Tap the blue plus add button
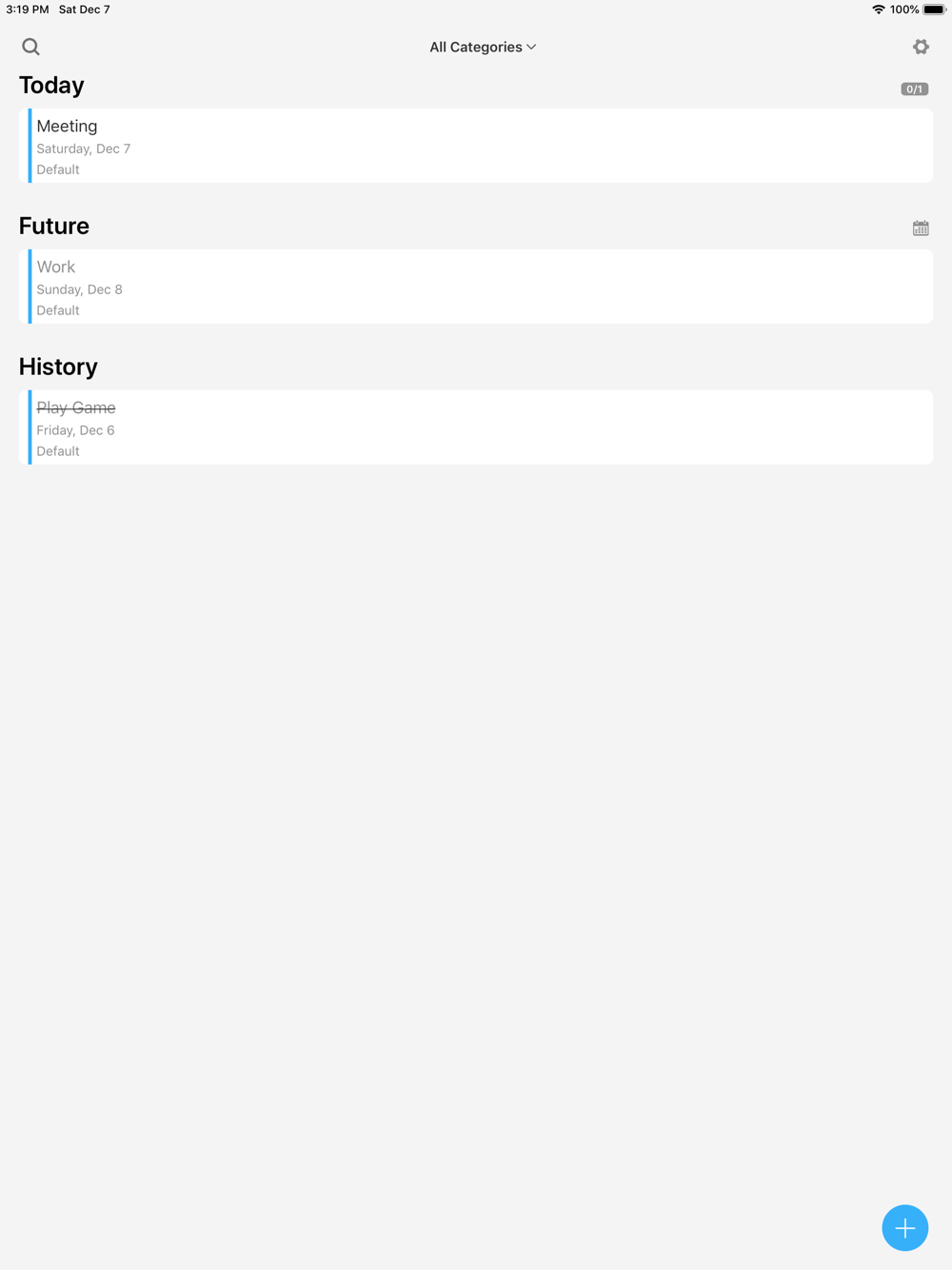The width and height of the screenshot is (952, 1270). pyautogui.click(x=904, y=1227)
